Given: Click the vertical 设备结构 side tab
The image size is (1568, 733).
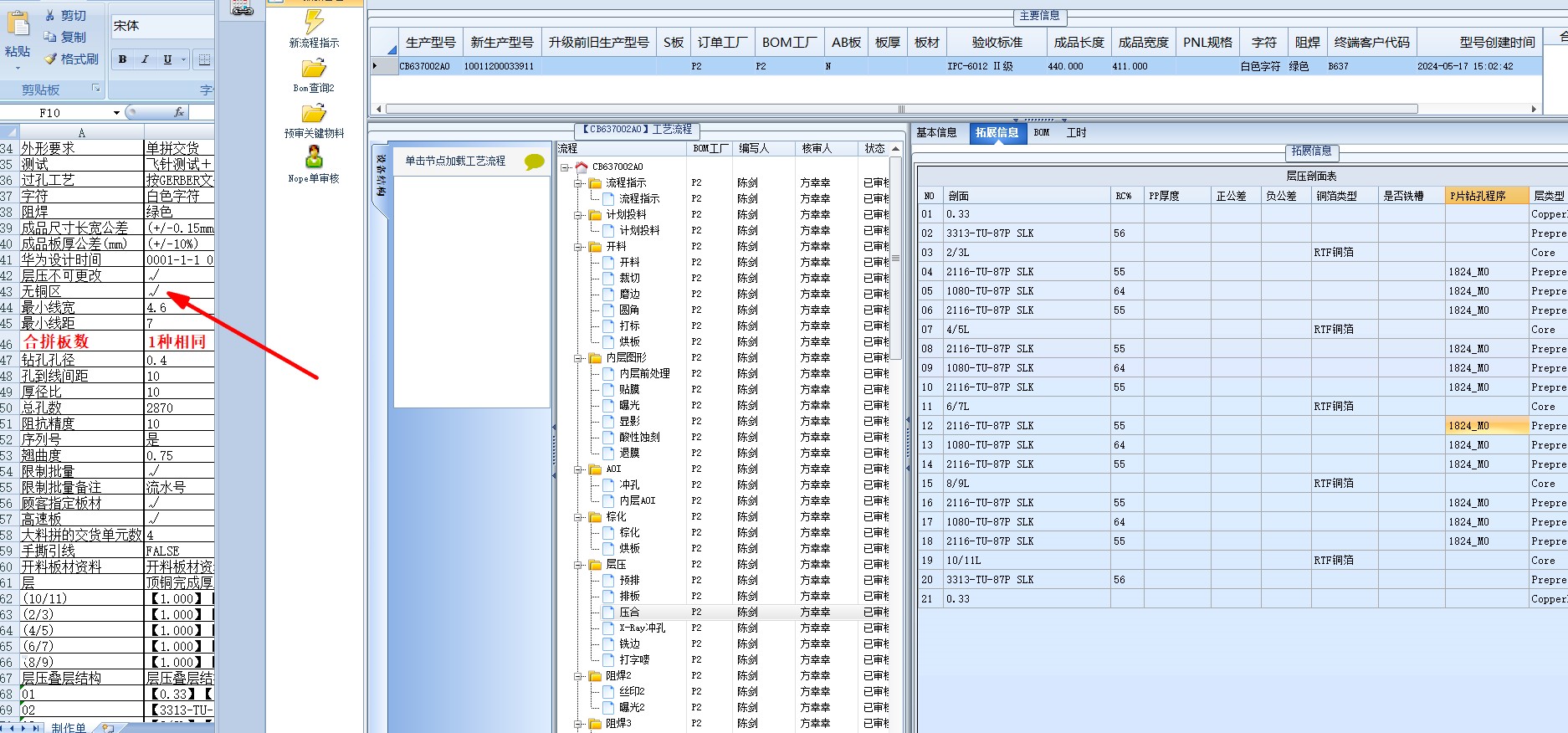Looking at the screenshot, I should (x=381, y=176).
